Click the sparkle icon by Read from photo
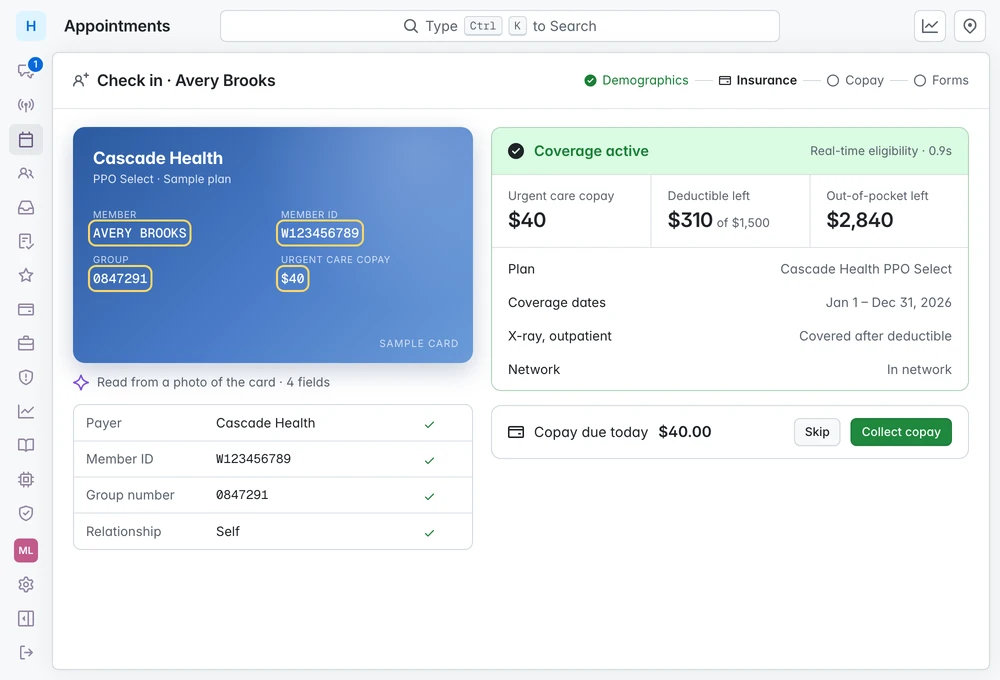This screenshot has height=680, width=1000. pyautogui.click(x=81, y=382)
